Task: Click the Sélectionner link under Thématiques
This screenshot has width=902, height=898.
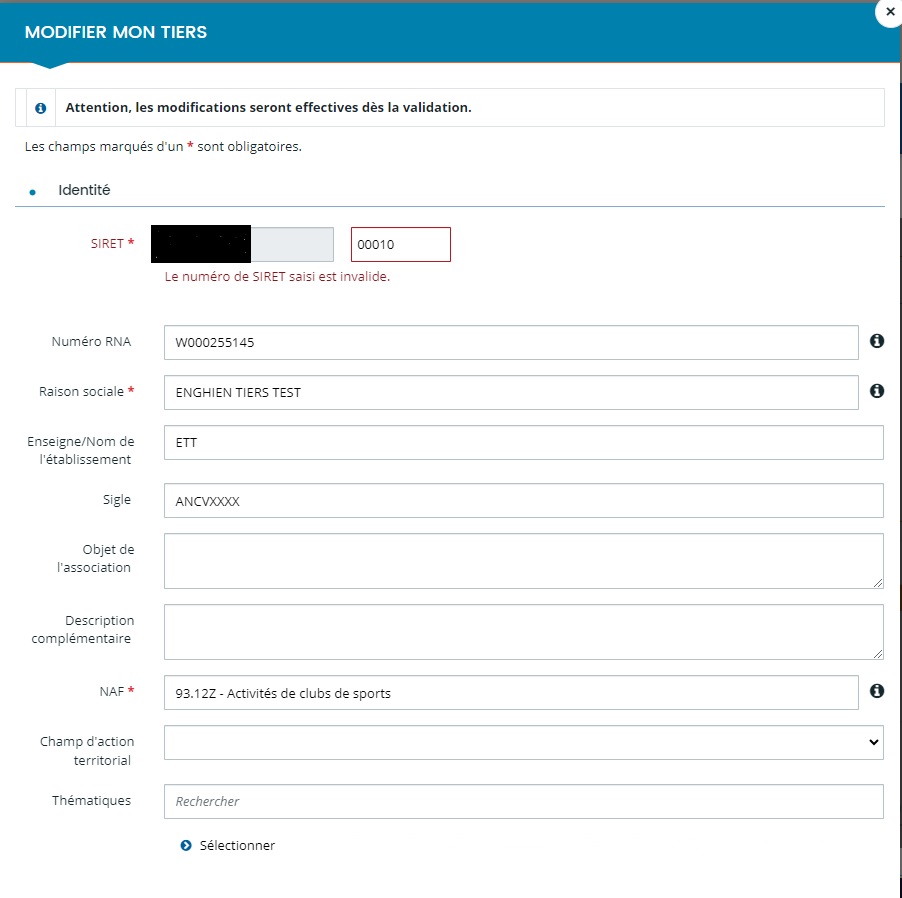Action: (237, 845)
